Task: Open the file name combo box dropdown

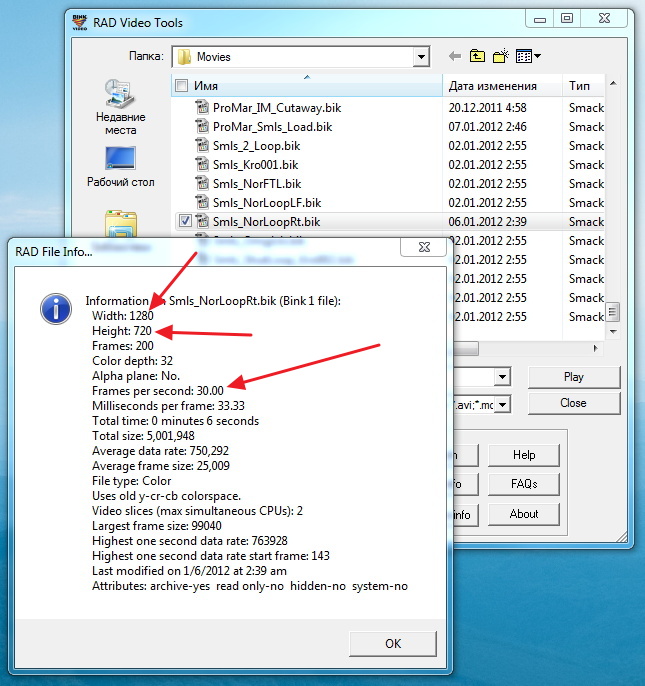Action: 502,377
